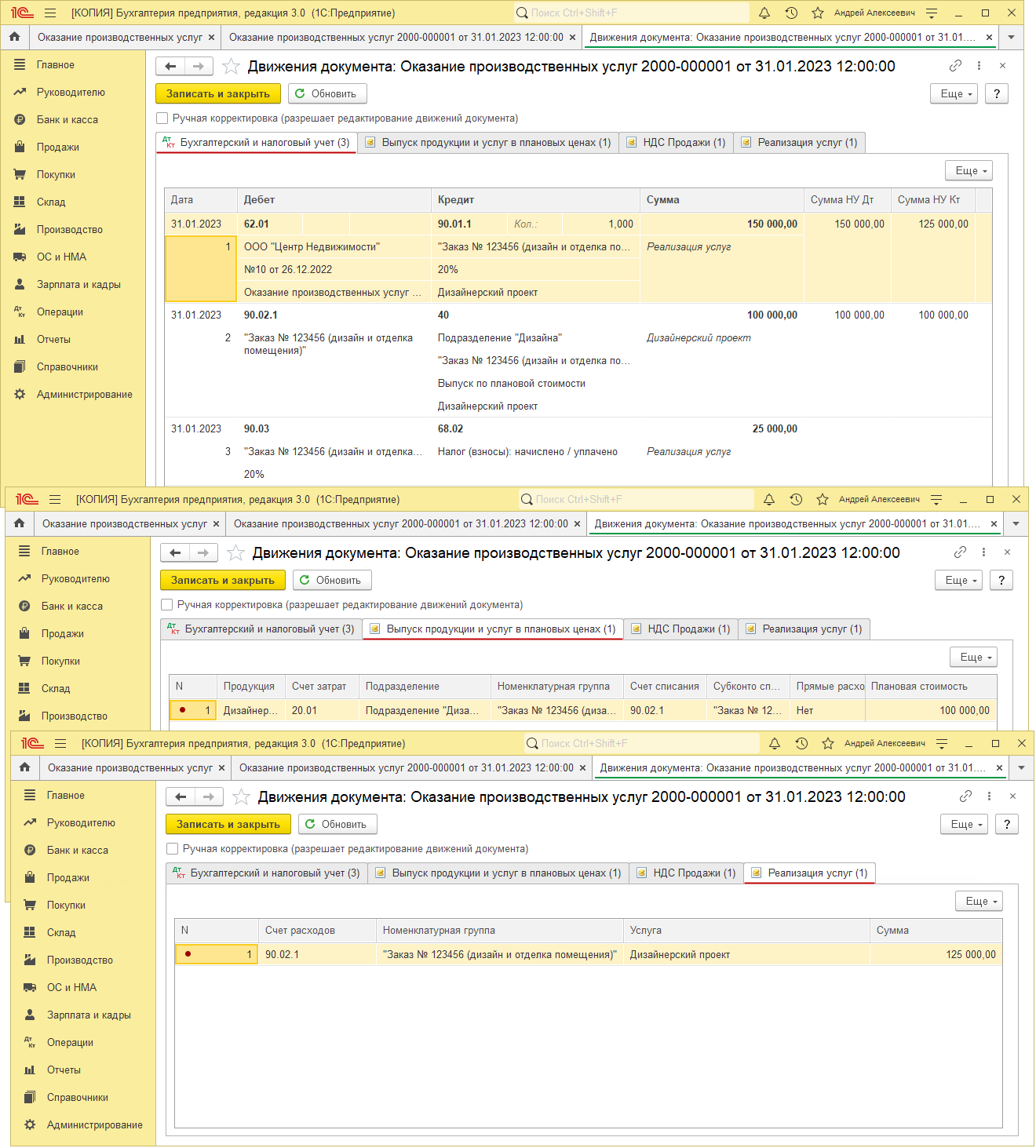Screen dimensions: 1036x1148
Task: Expand Еще dropdown beside help in bottom window
Action: pos(965,824)
